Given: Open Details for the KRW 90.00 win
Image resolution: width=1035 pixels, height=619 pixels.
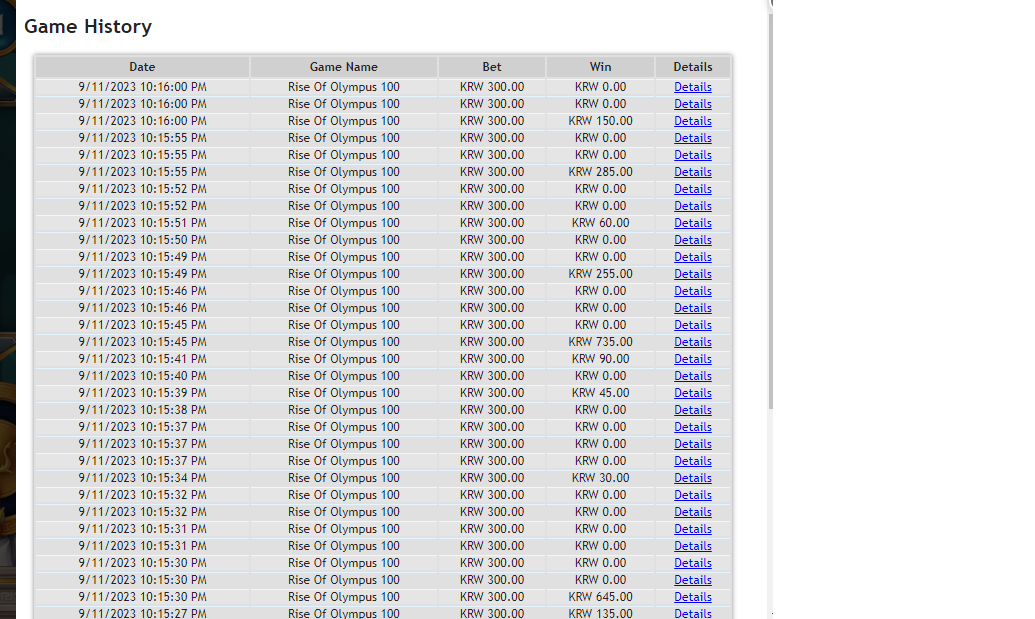Looking at the screenshot, I should (x=692, y=359).
